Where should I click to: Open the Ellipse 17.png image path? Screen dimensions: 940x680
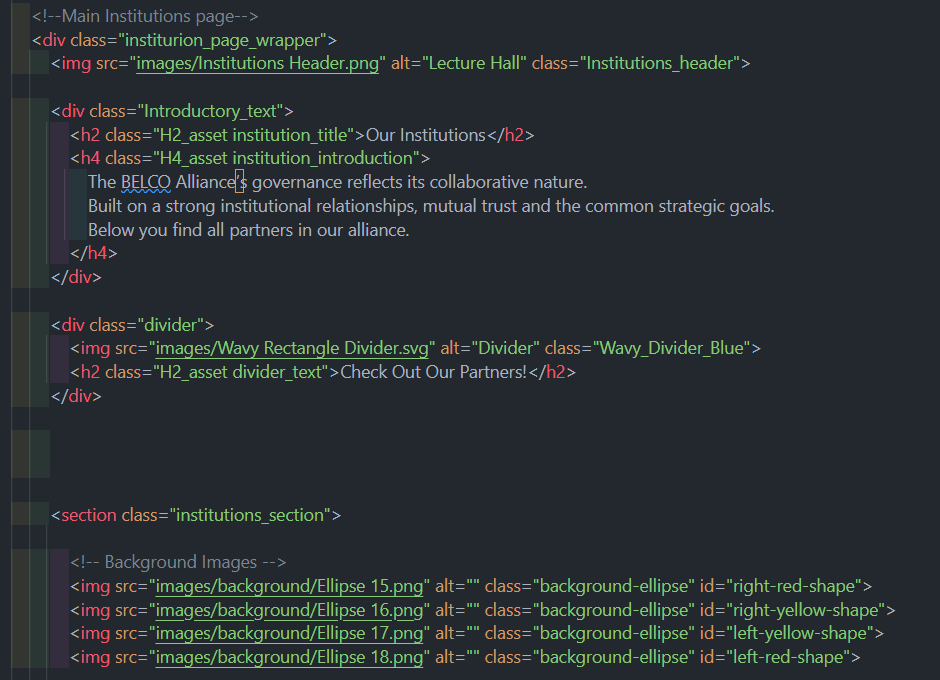tap(288, 633)
